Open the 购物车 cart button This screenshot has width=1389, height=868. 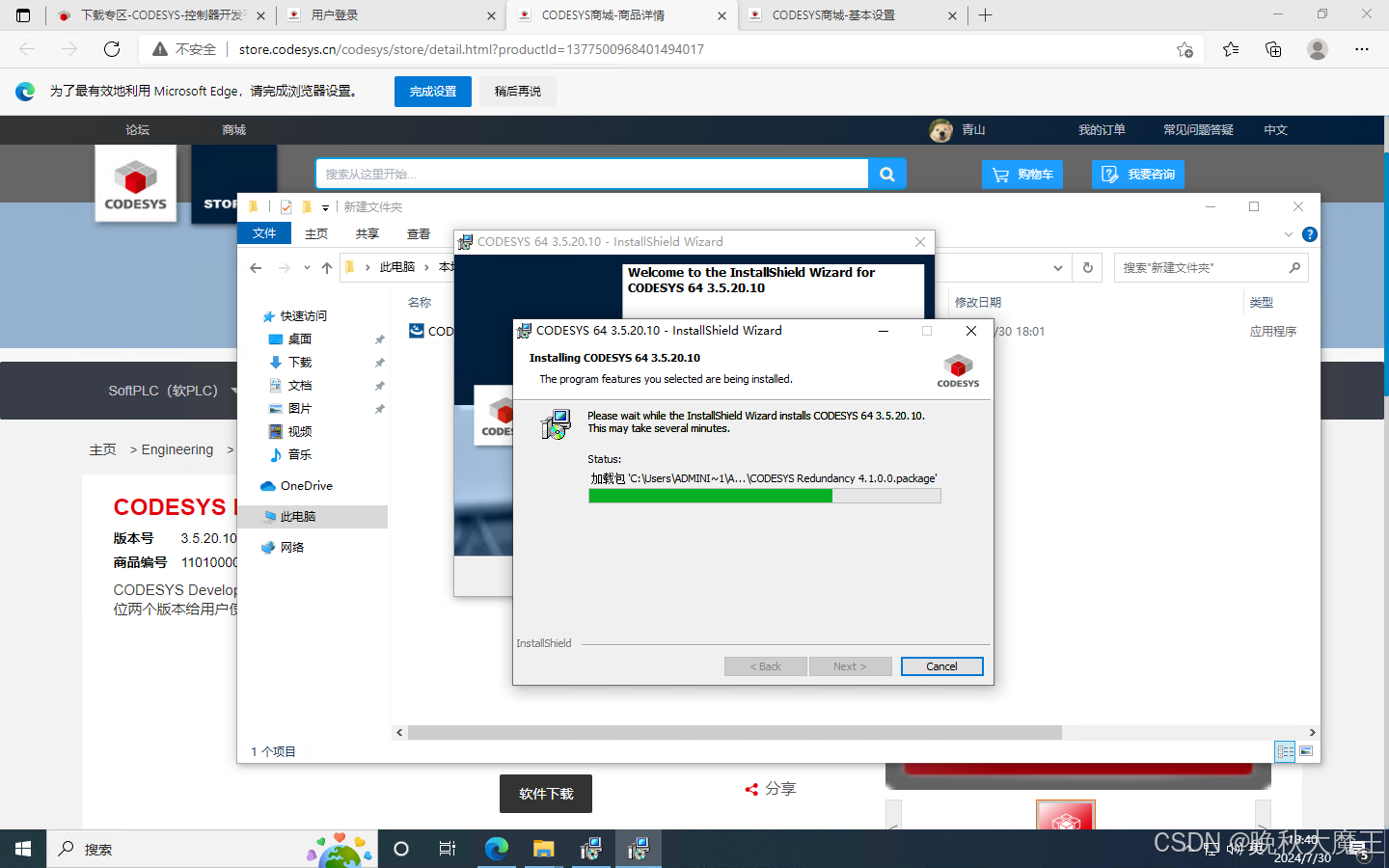click(1022, 175)
